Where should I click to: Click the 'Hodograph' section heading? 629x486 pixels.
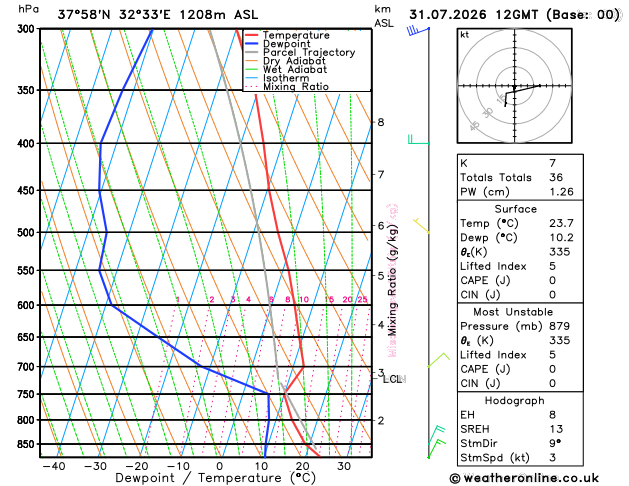pyautogui.click(x=515, y=401)
